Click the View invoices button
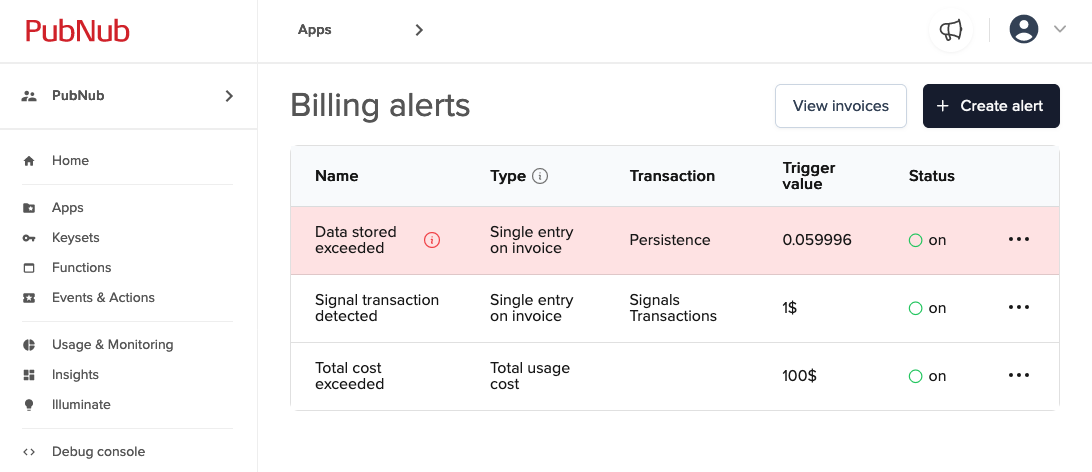 click(841, 106)
